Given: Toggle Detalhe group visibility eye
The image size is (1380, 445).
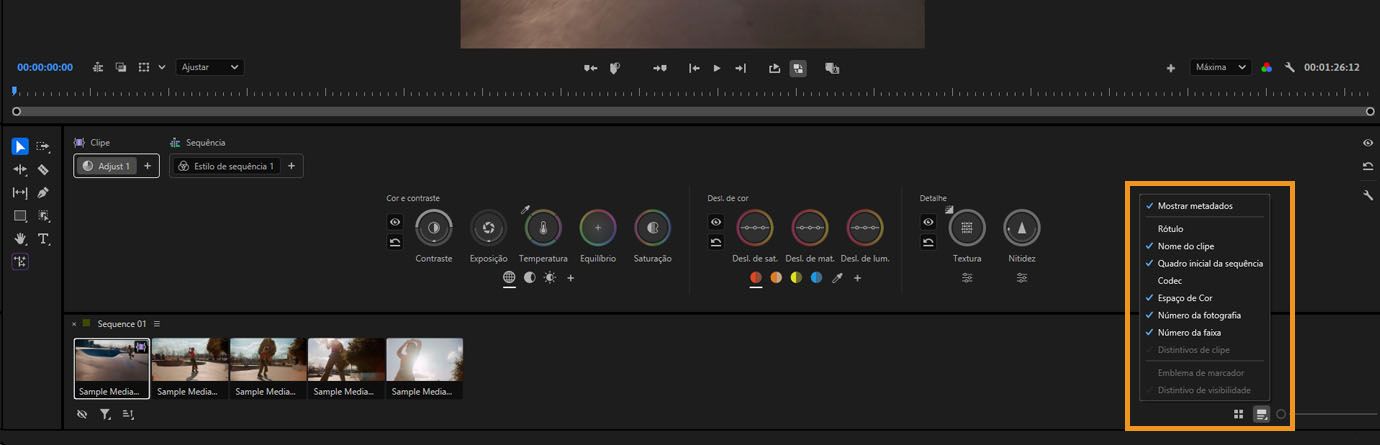Looking at the screenshot, I should pos(929,222).
